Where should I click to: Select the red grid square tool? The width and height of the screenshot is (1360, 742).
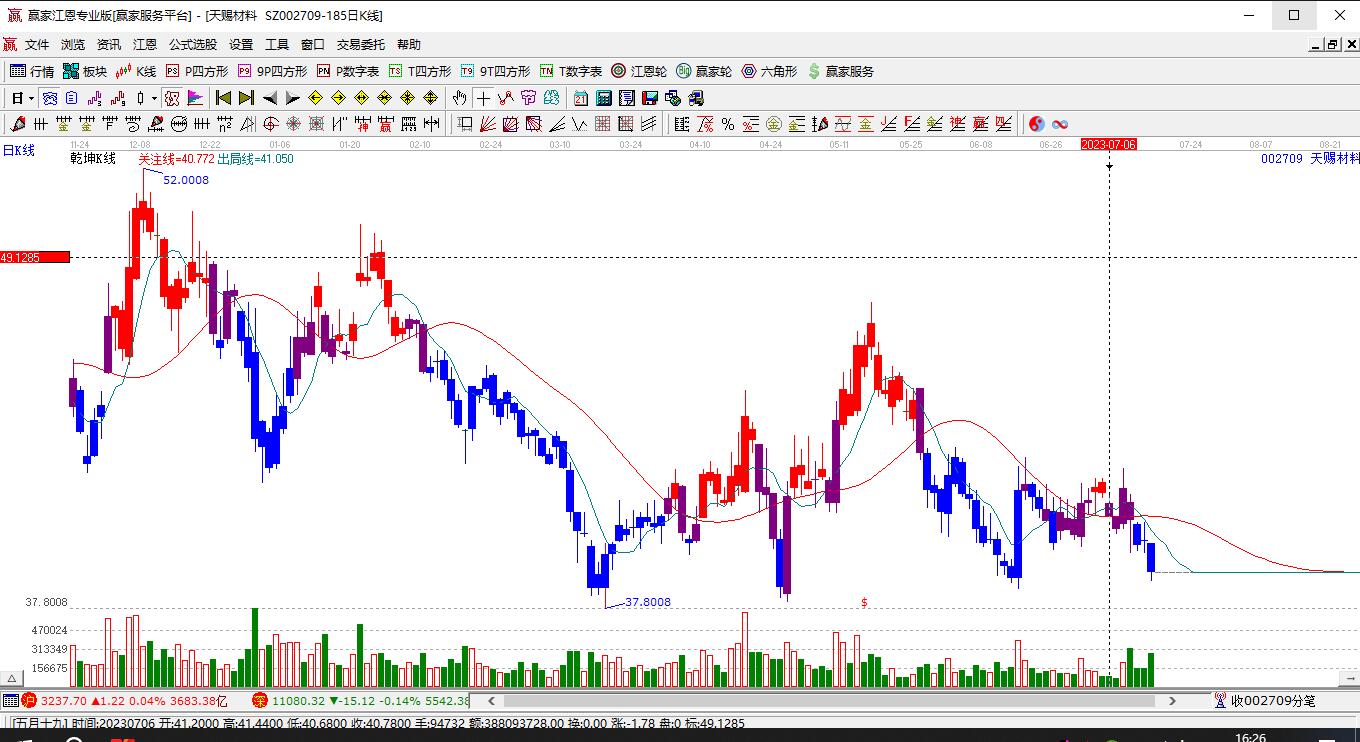[x=603, y=124]
